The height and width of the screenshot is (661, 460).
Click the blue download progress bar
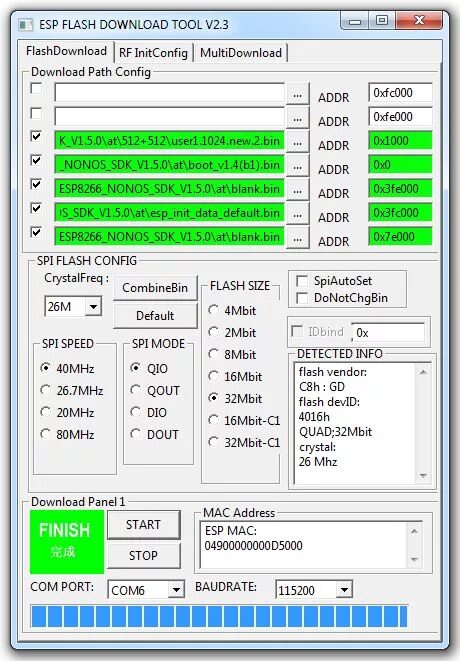[219, 616]
